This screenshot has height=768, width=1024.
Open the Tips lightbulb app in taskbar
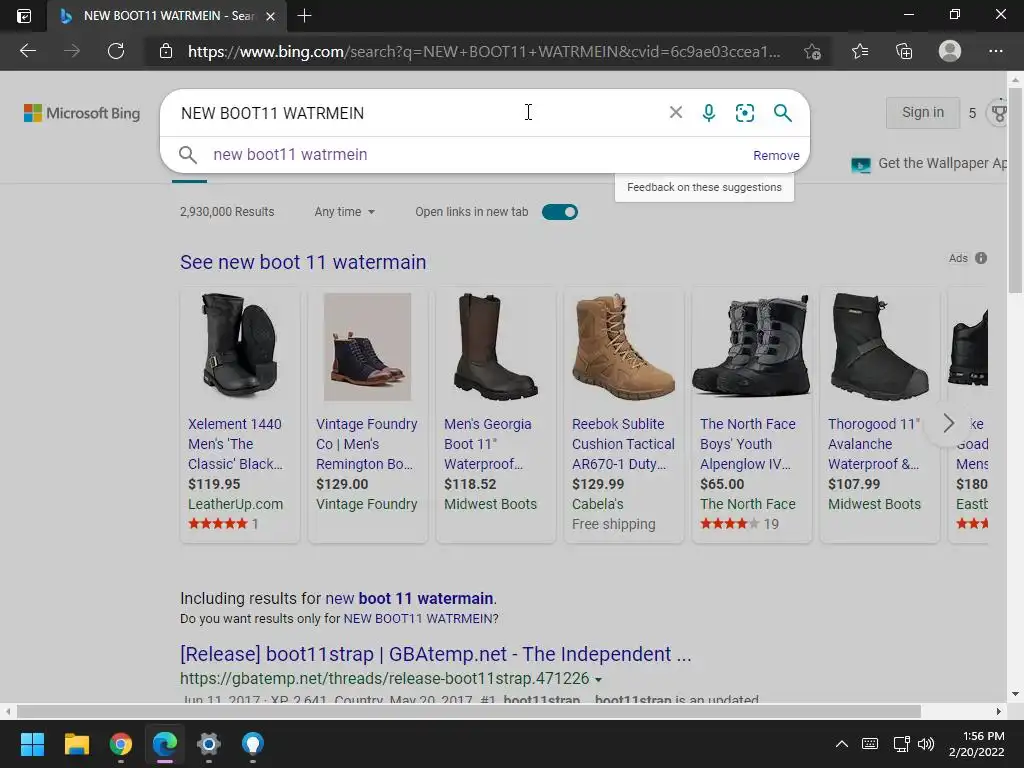pos(253,744)
